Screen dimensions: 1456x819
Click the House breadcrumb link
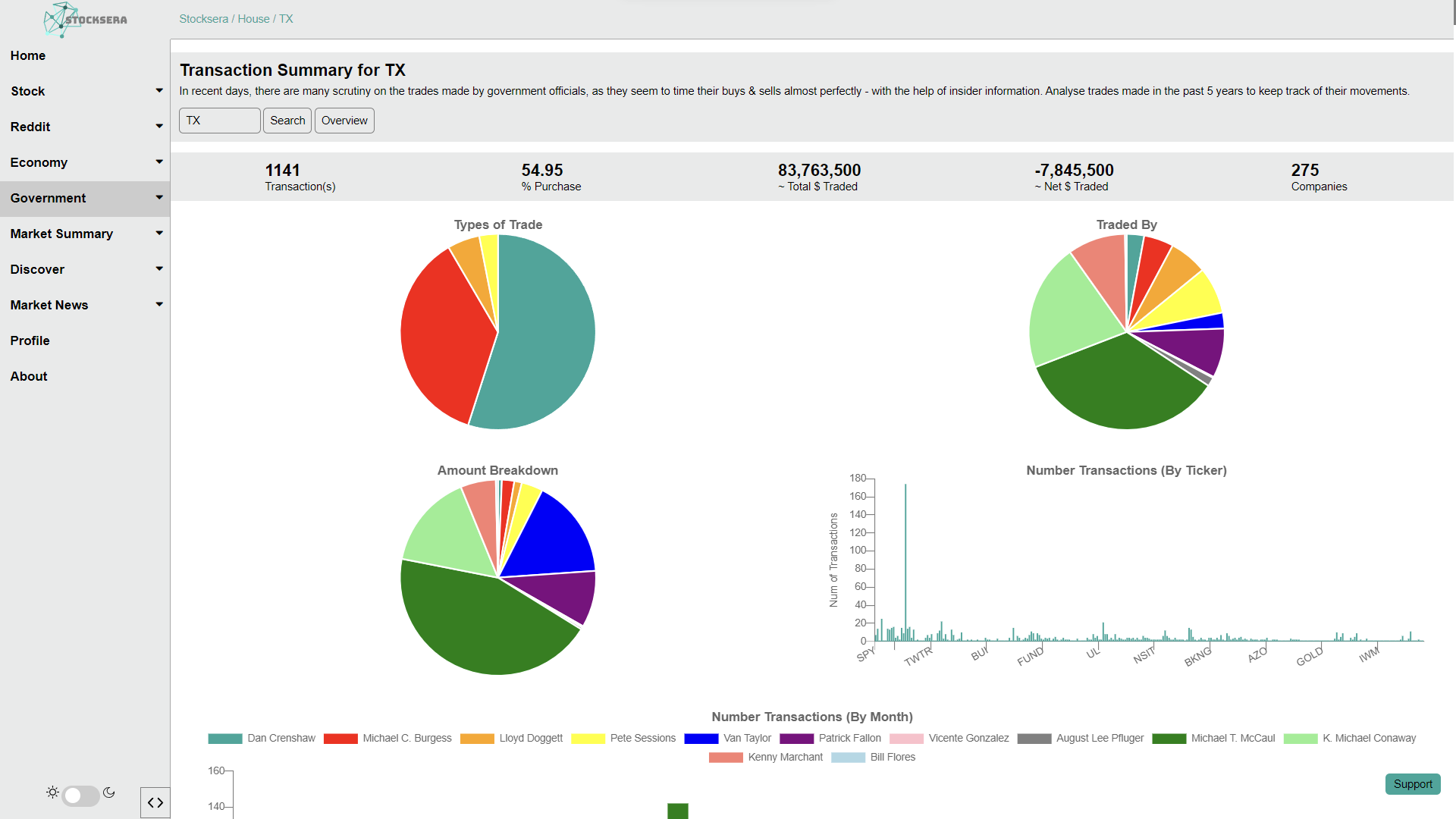(x=253, y=19)
